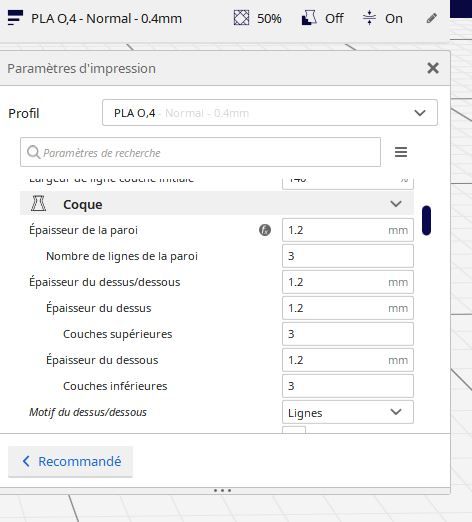Click the Coque section shell icon
This screenshot has height=522, width=472.
point(38,203)
